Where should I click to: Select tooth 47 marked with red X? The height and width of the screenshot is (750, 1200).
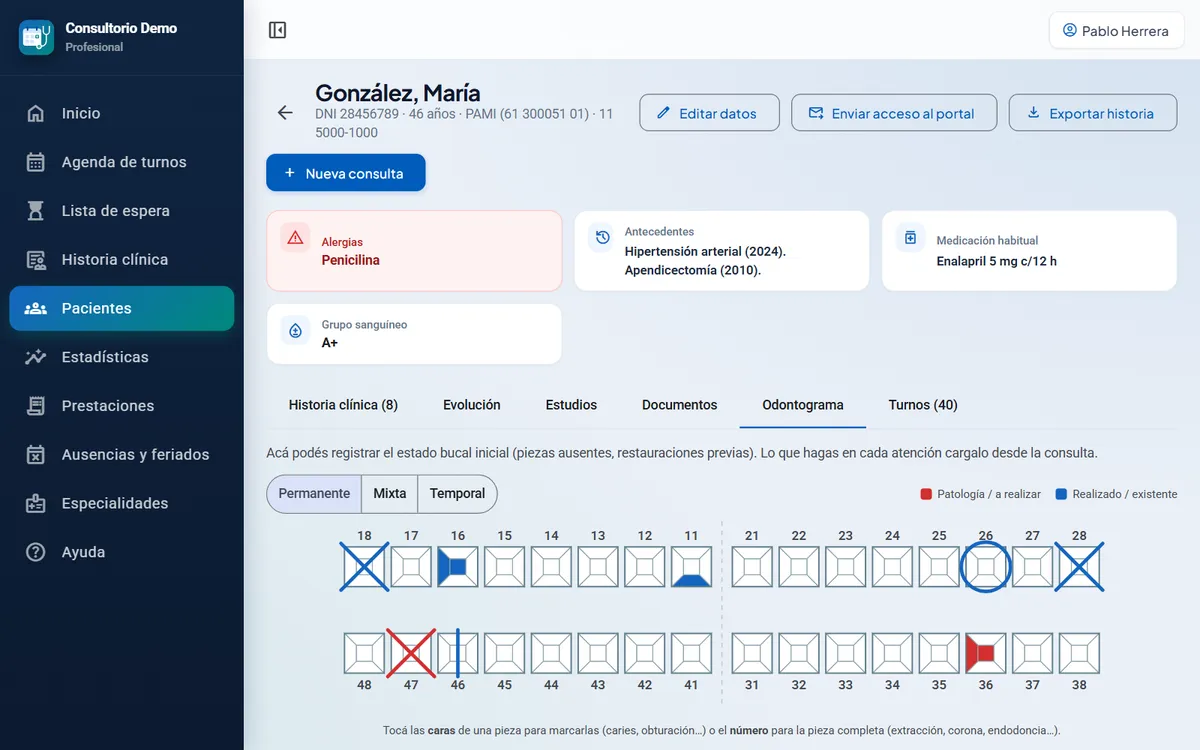(411, 653)
